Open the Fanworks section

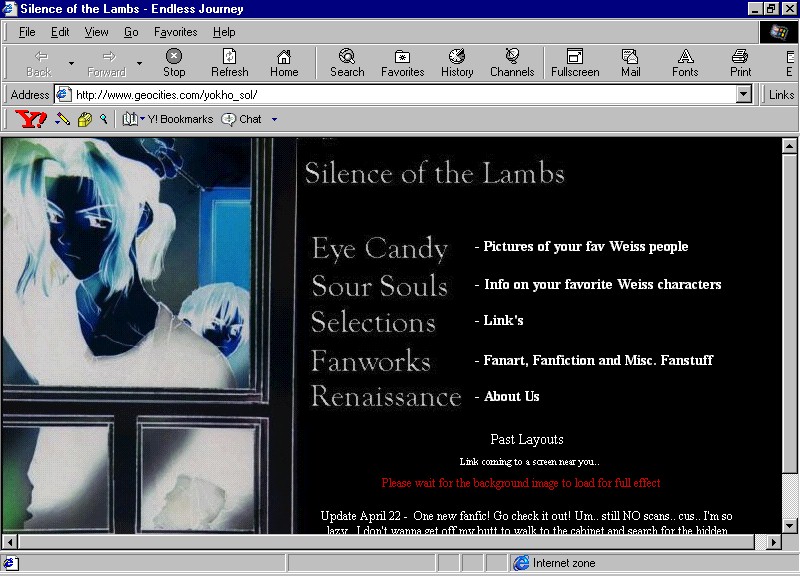(371, 361)
